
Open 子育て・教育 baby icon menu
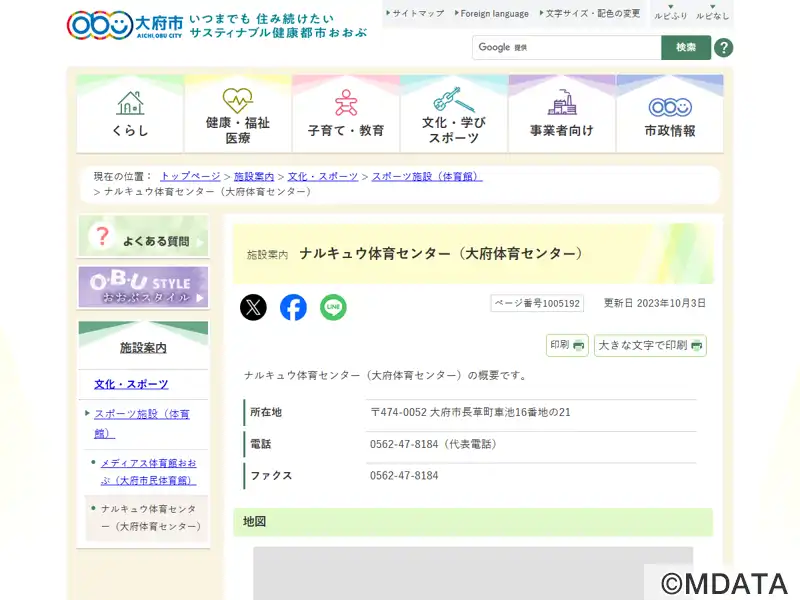[346, 113]
